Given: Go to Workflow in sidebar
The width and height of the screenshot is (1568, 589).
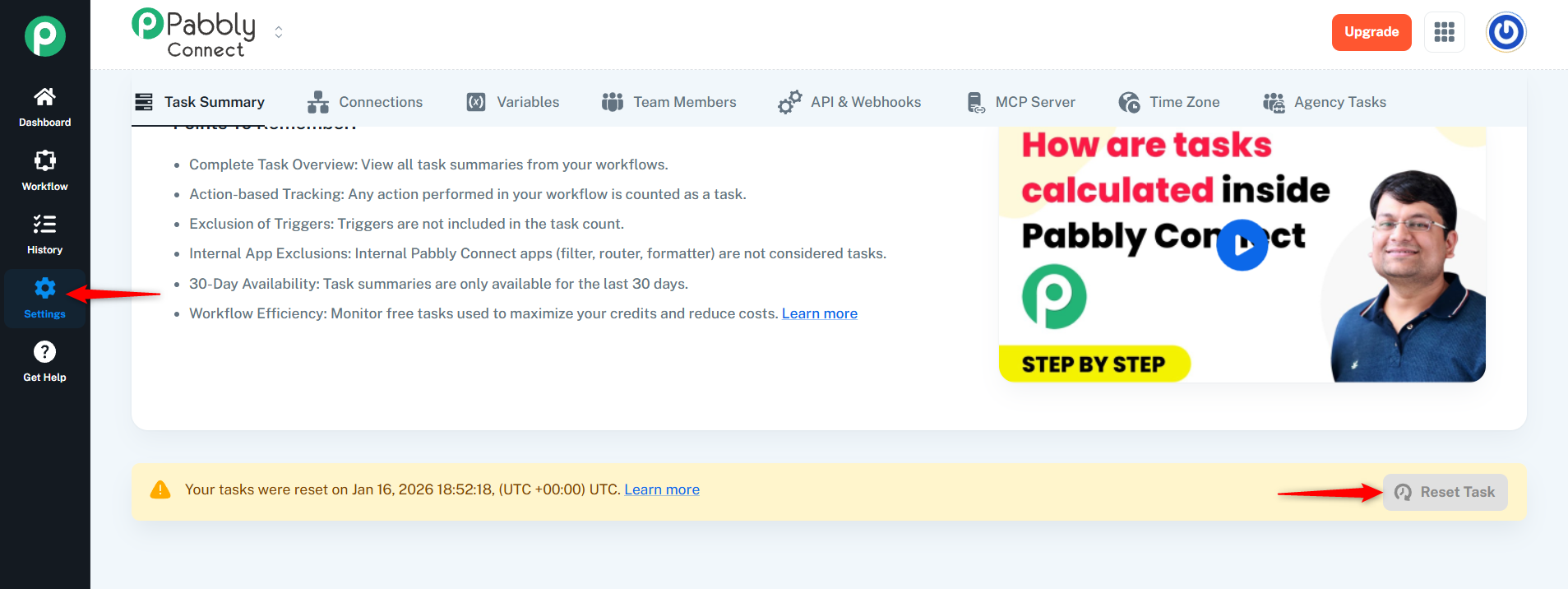Looking at the screenshot, I should pos(44,161).
